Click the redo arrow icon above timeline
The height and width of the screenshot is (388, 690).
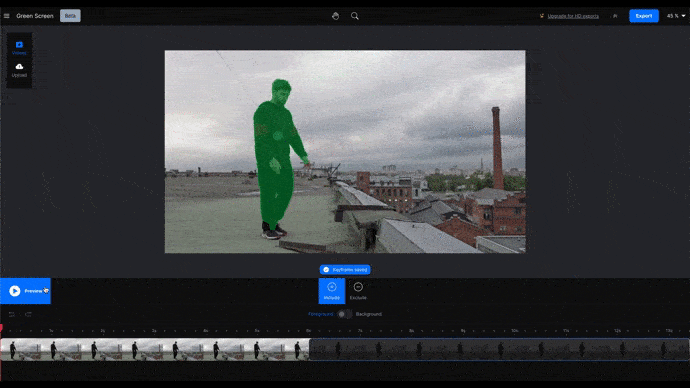coord(28,314)
